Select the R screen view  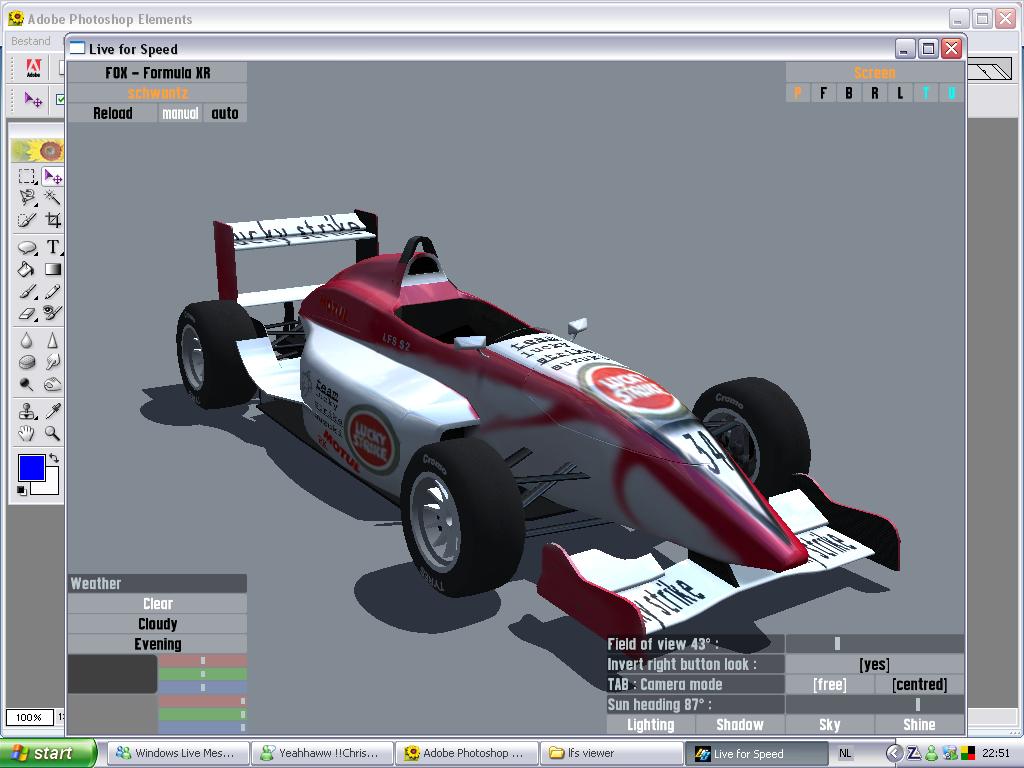(874, 93)
